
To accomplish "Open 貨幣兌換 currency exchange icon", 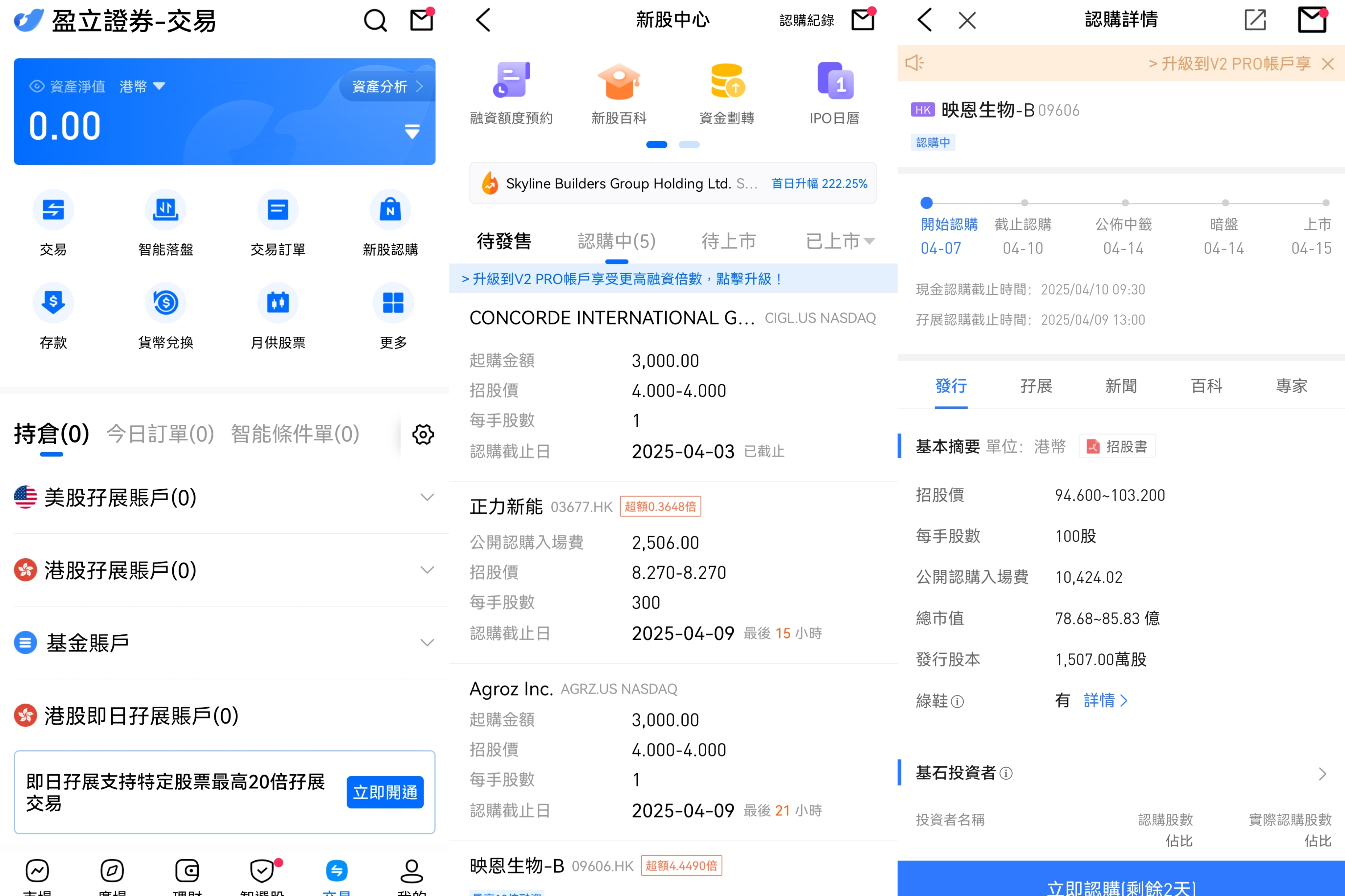I will click(166, 302).
